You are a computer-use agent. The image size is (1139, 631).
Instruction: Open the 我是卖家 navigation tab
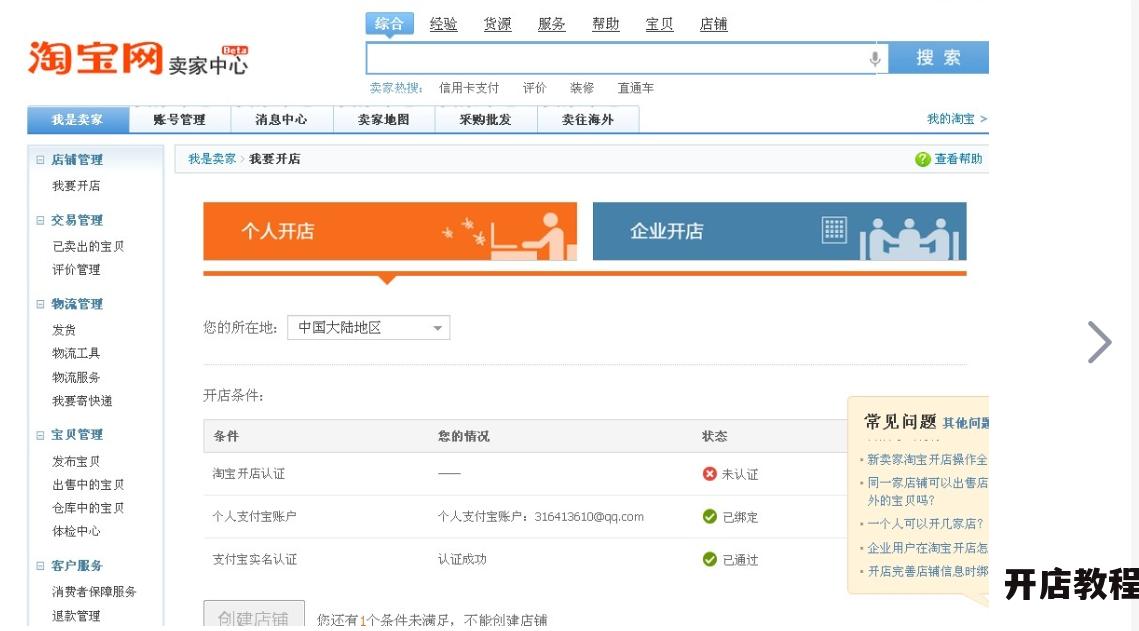pos(78,119)
